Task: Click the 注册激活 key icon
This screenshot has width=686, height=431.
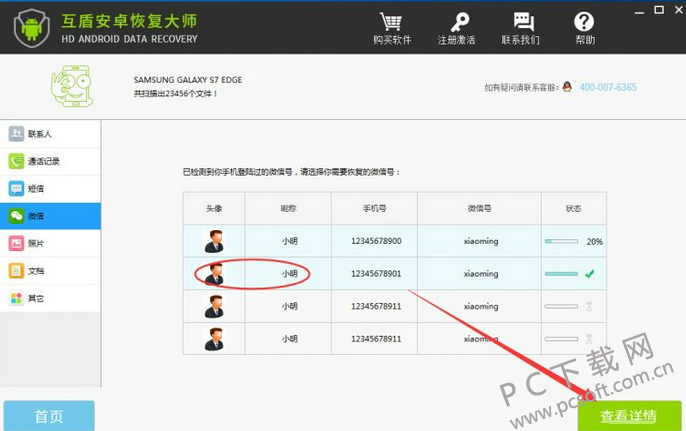Action: tap(459, 22)
